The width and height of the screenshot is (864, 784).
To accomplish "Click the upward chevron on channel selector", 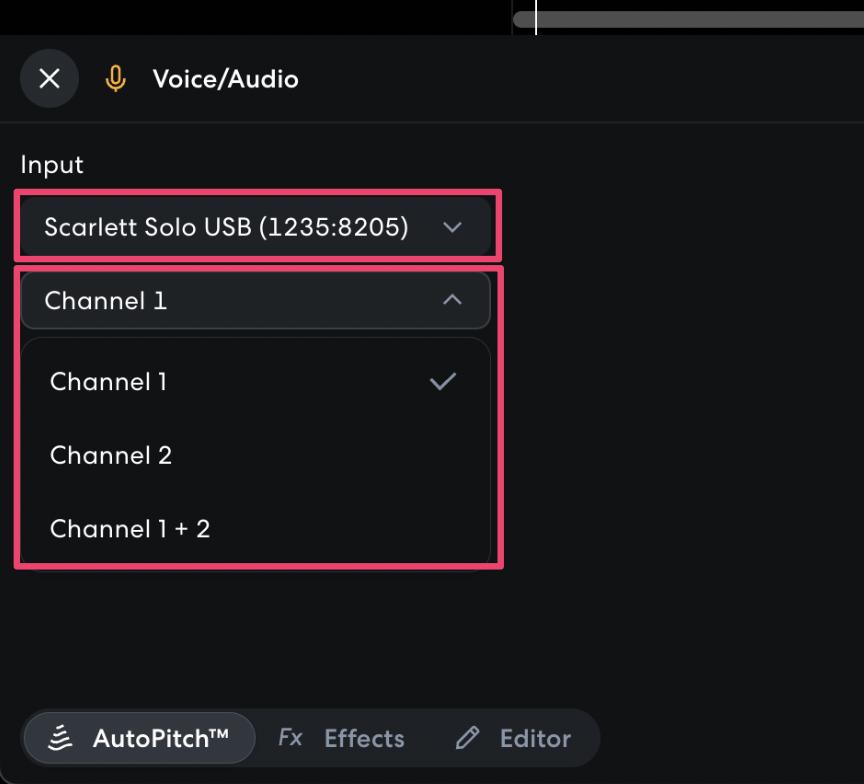I will pyautogui.click(x=452, y=299).
